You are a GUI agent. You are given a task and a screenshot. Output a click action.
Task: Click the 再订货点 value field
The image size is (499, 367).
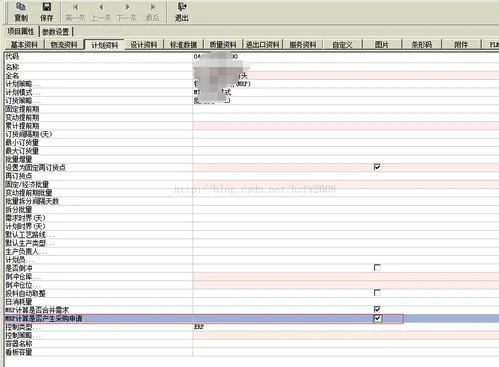point(346,176)
